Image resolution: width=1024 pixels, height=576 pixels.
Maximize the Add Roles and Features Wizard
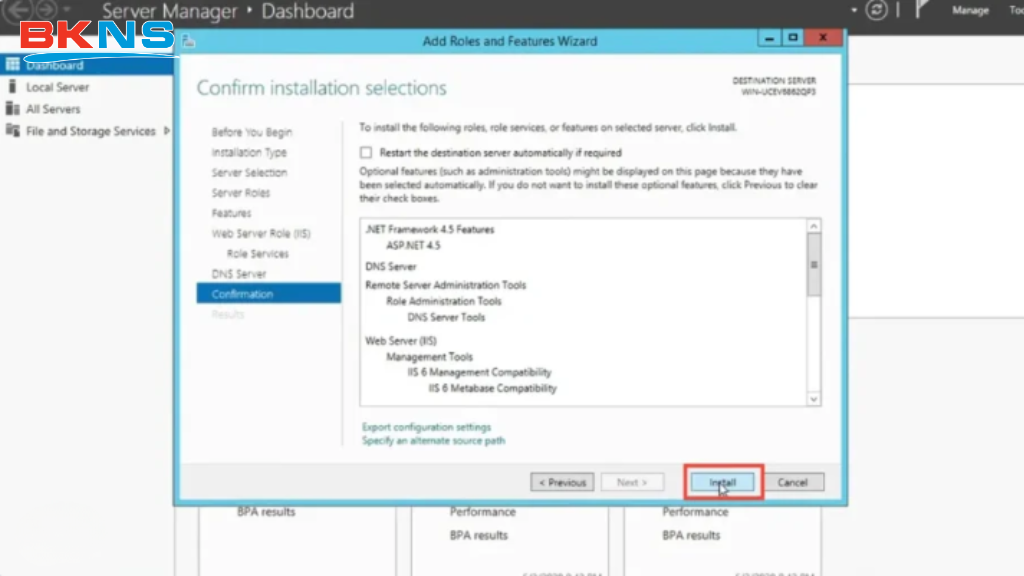793,38
